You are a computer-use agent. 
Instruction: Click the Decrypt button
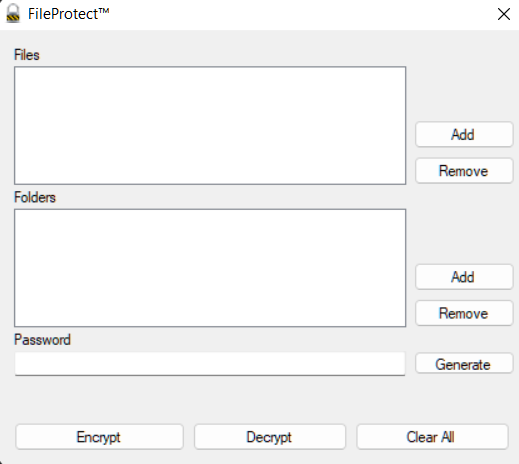[x=270, y=437]
